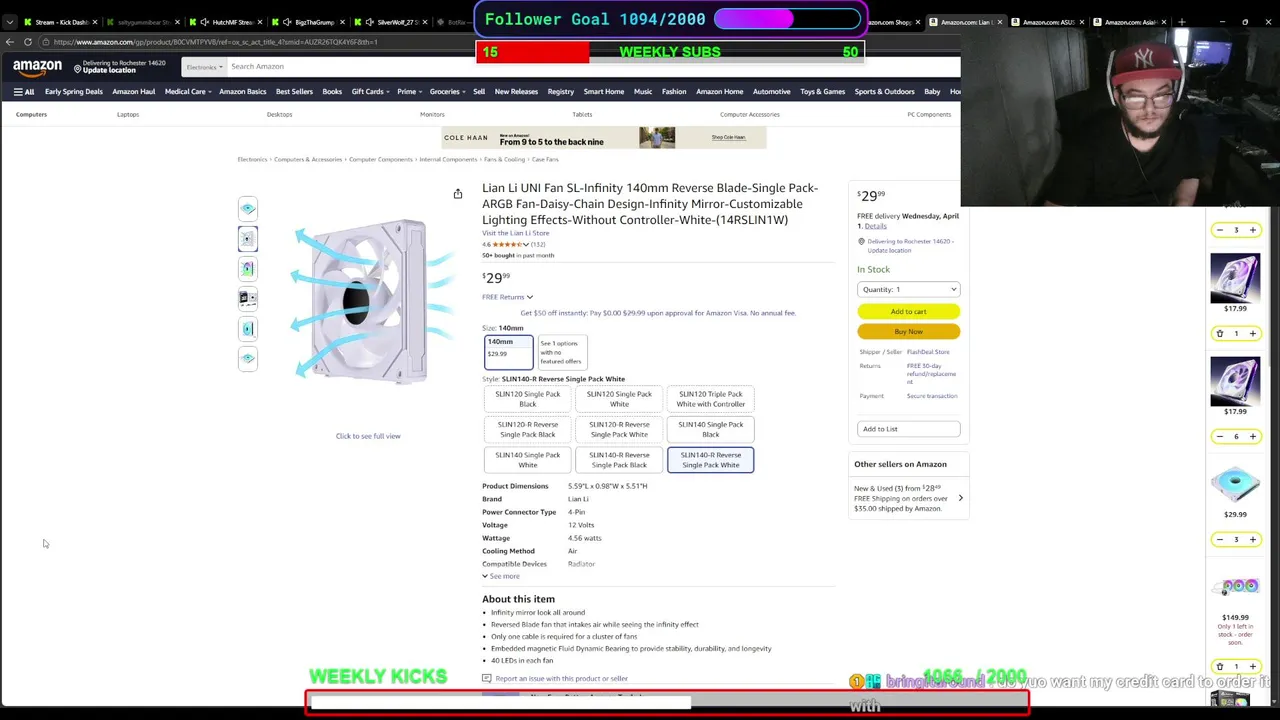
Task: Open the Medical Care dropdown menu
Action: [187, 92]
